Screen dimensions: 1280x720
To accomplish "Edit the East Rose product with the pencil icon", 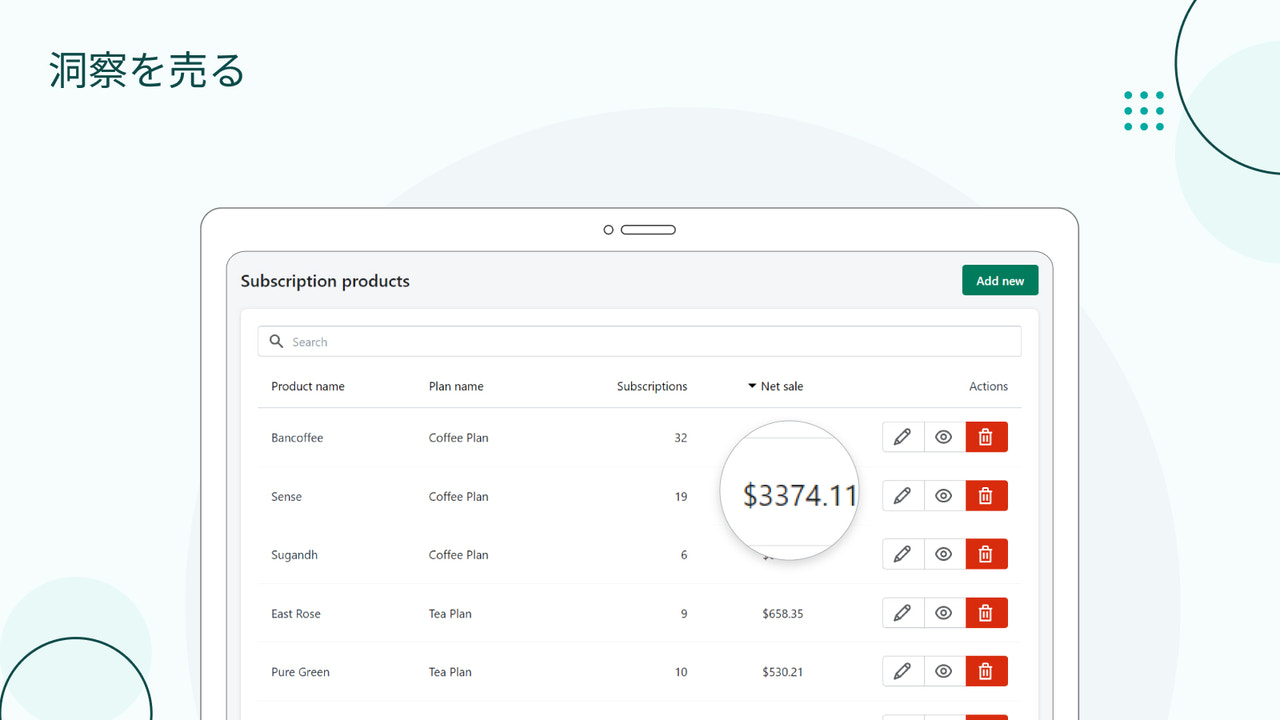I will [x=902, y=613].
